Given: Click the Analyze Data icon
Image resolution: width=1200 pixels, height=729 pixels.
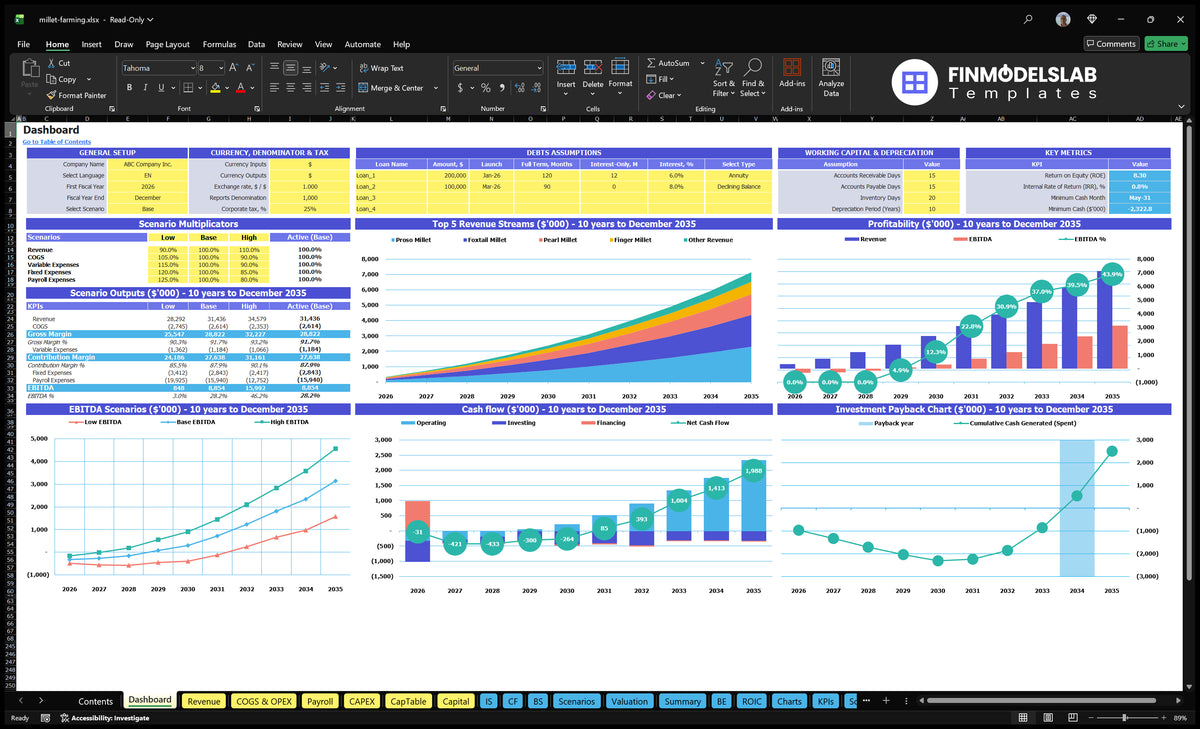Looking at the screenshot, I should (831, 67).
